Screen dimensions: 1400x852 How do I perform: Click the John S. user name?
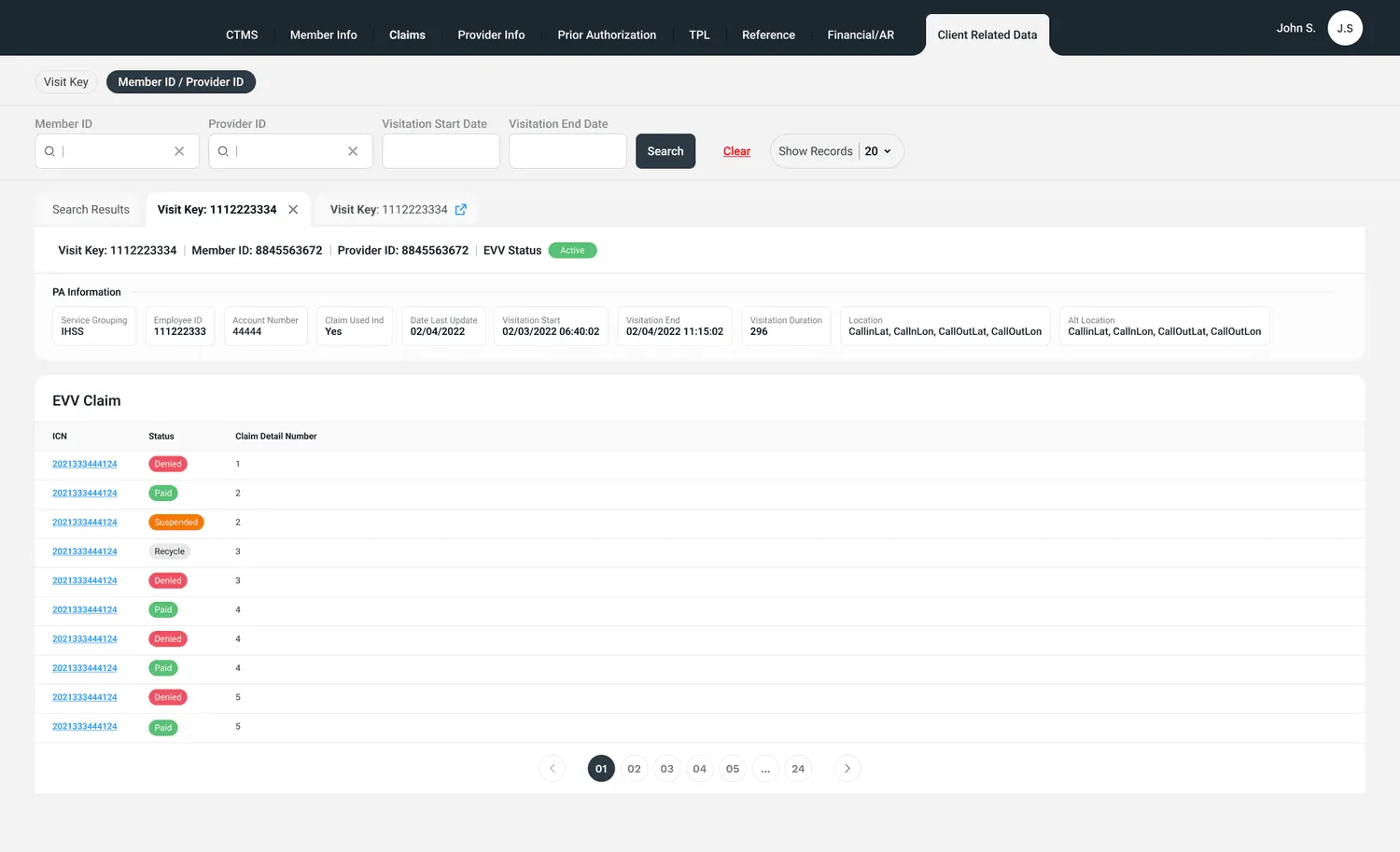click(1295, 28)
